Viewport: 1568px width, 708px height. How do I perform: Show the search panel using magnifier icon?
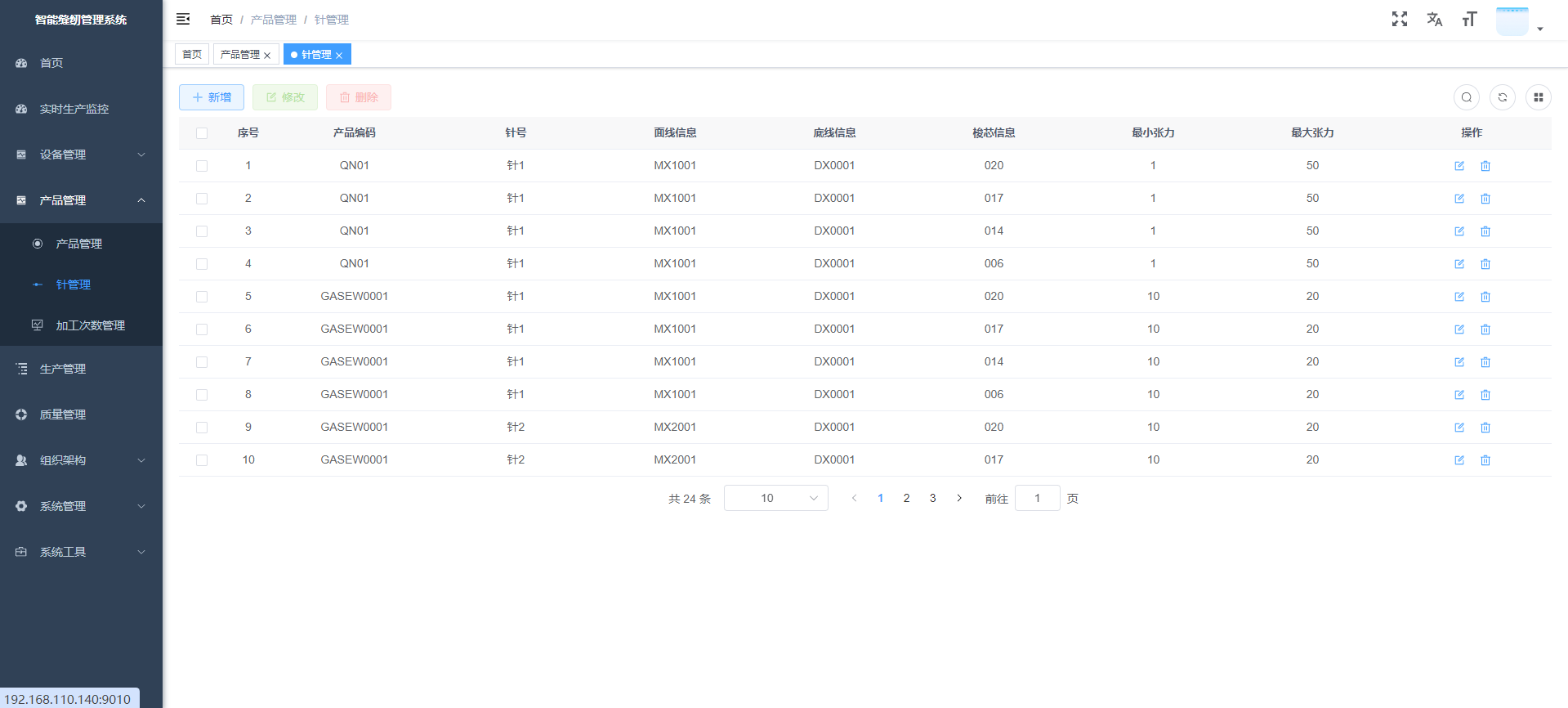(x=1466, y=97)
